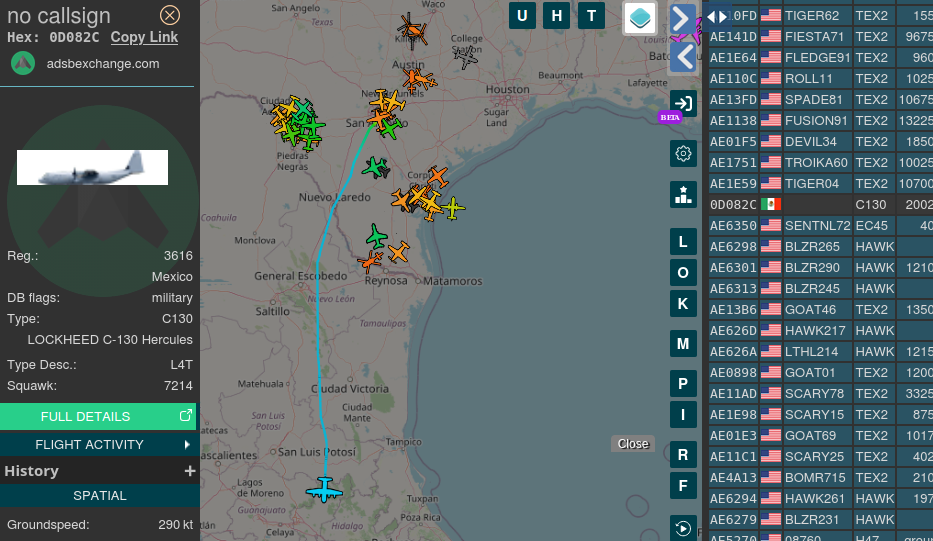The width and height of the screenshot is (933, 541).
Task: Select the SCARY78 table row
Action: tap(821, 393)
